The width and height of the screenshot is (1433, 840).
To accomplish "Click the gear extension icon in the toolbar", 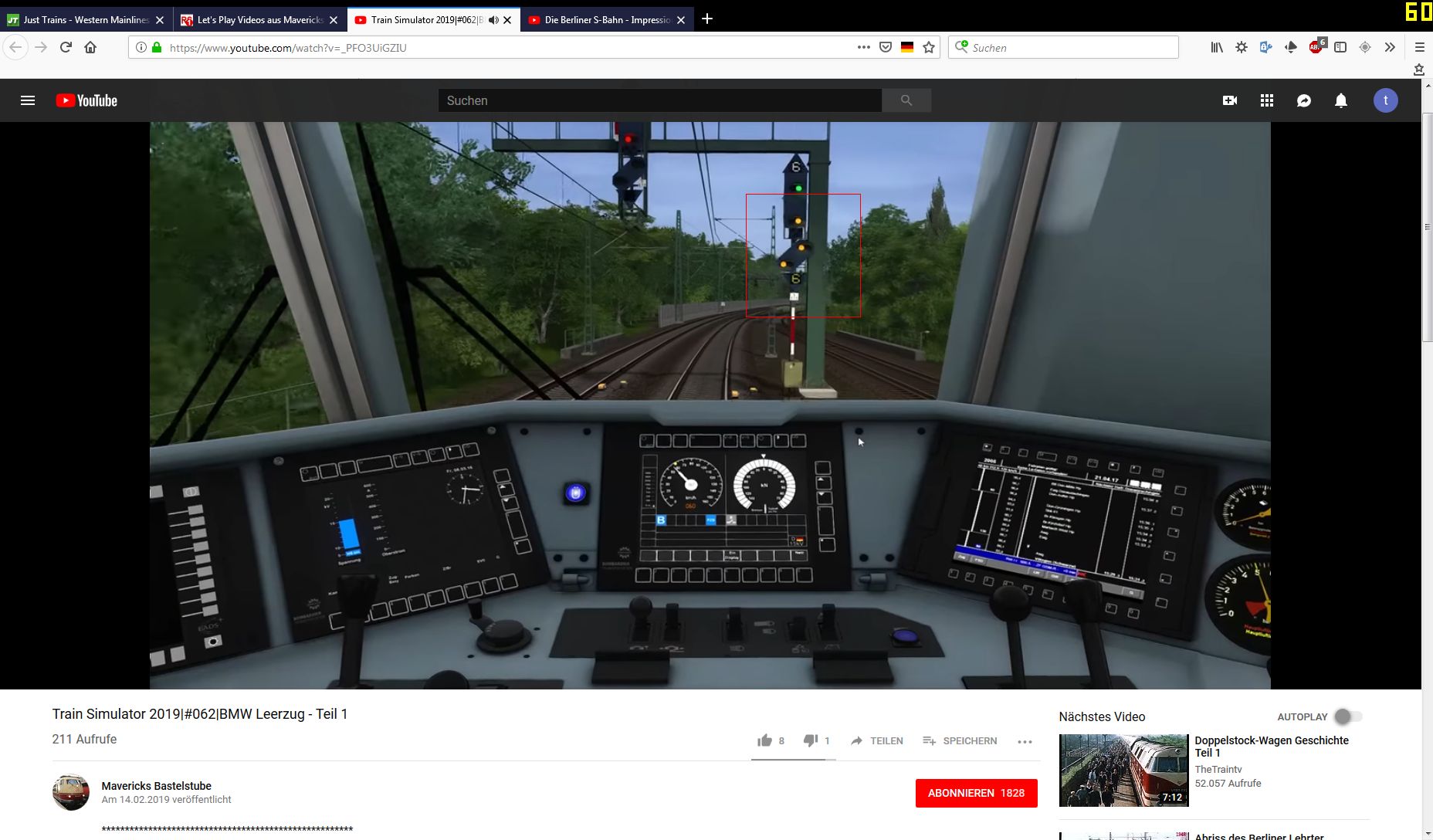I will 1242,47.
